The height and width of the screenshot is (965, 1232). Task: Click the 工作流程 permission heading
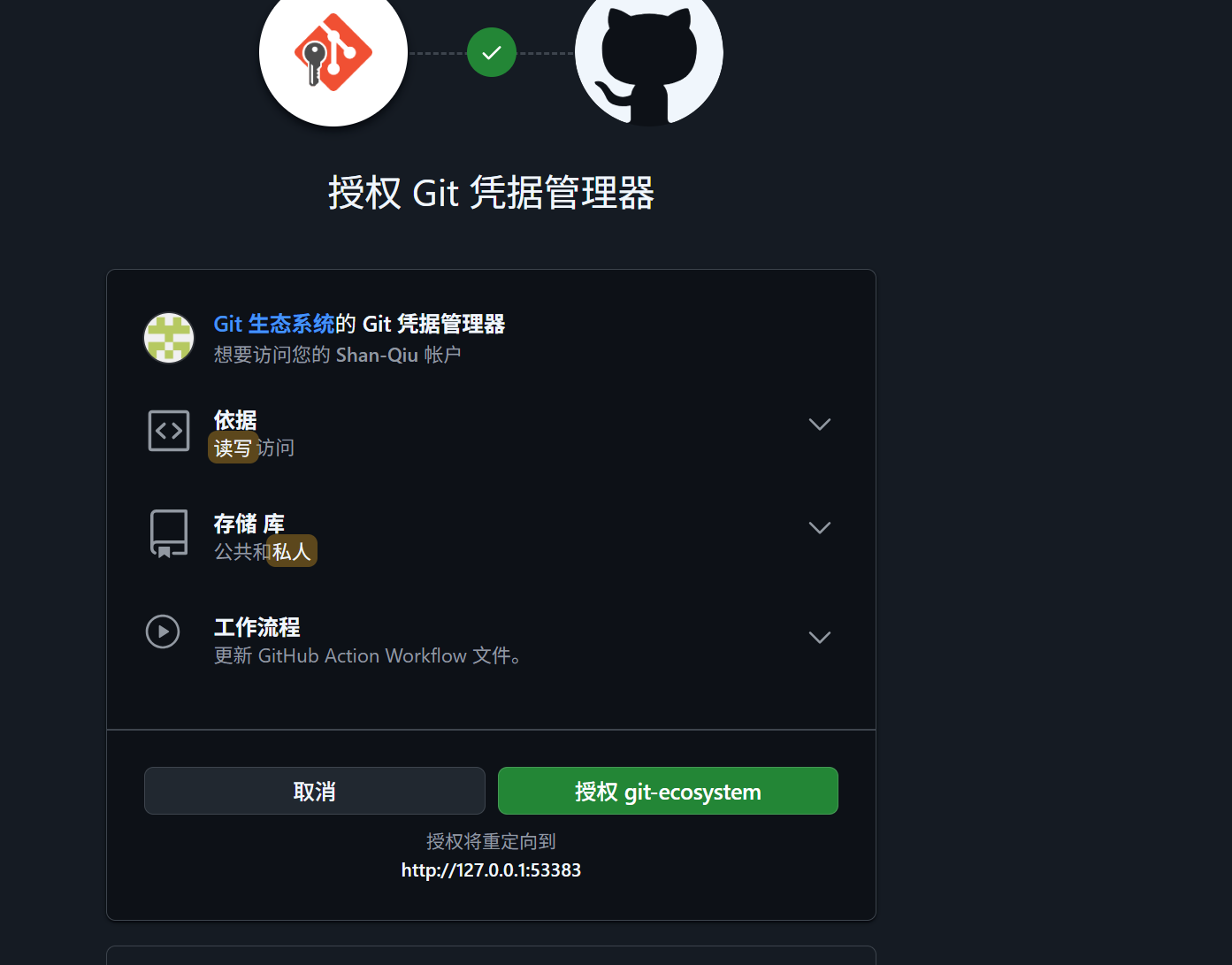[257, 627]
